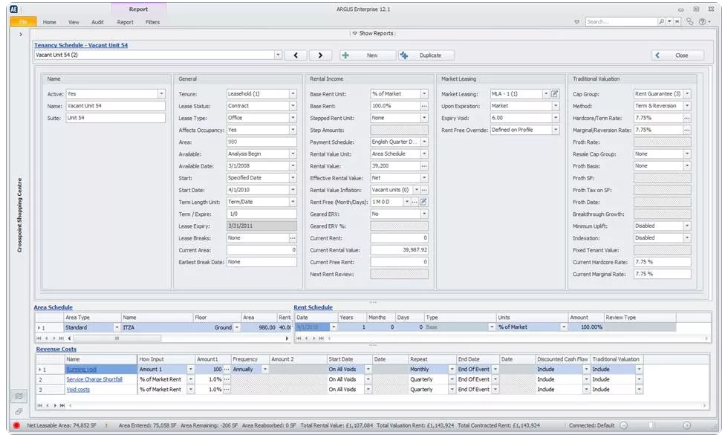The image size is (728, 440).
Task: Click the Close button with back arrow
Action: (677, 55)
